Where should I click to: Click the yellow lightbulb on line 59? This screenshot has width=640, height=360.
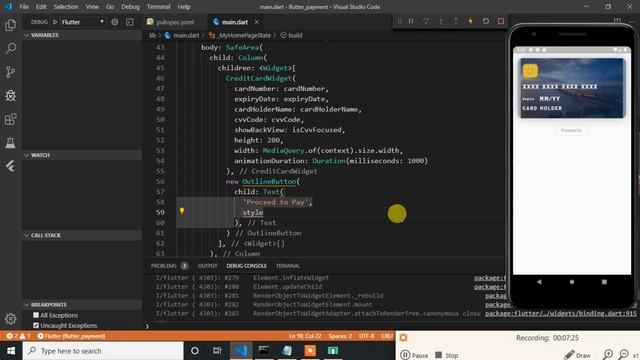(182, 211)
